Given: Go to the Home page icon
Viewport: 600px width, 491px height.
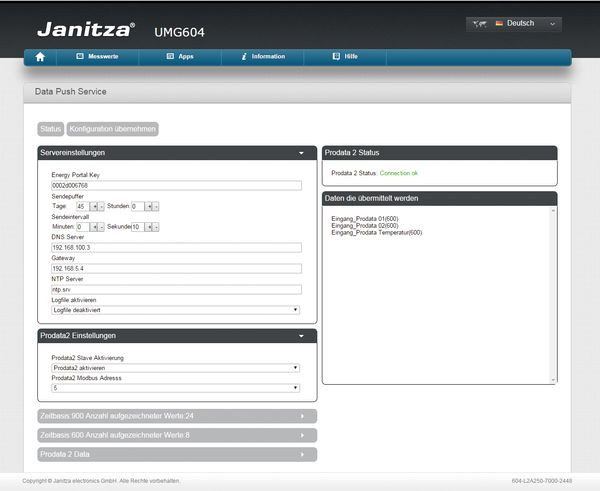Looking at the screenshot, I should click(40, 57).
